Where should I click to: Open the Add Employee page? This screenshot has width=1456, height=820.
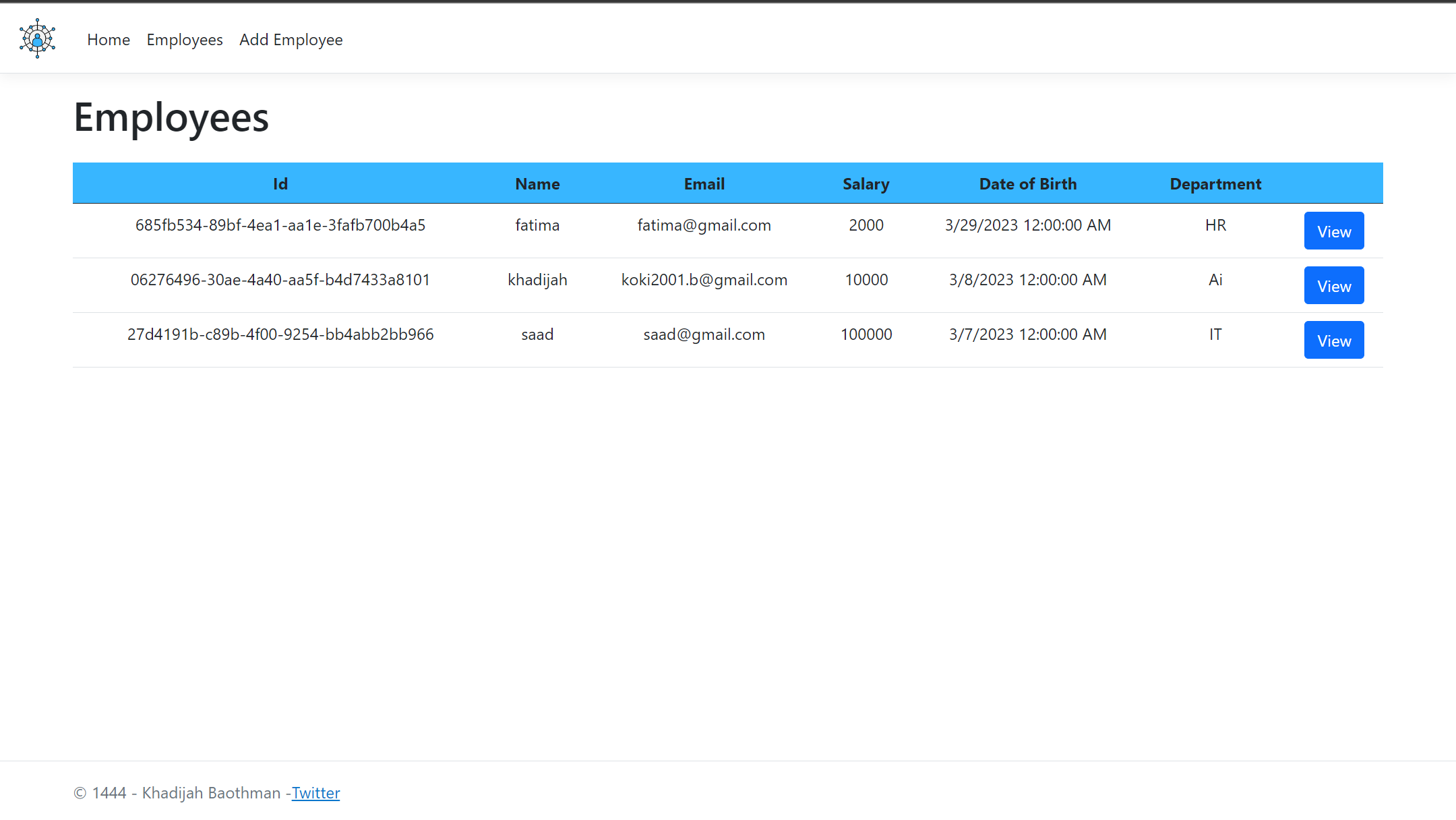291,40
